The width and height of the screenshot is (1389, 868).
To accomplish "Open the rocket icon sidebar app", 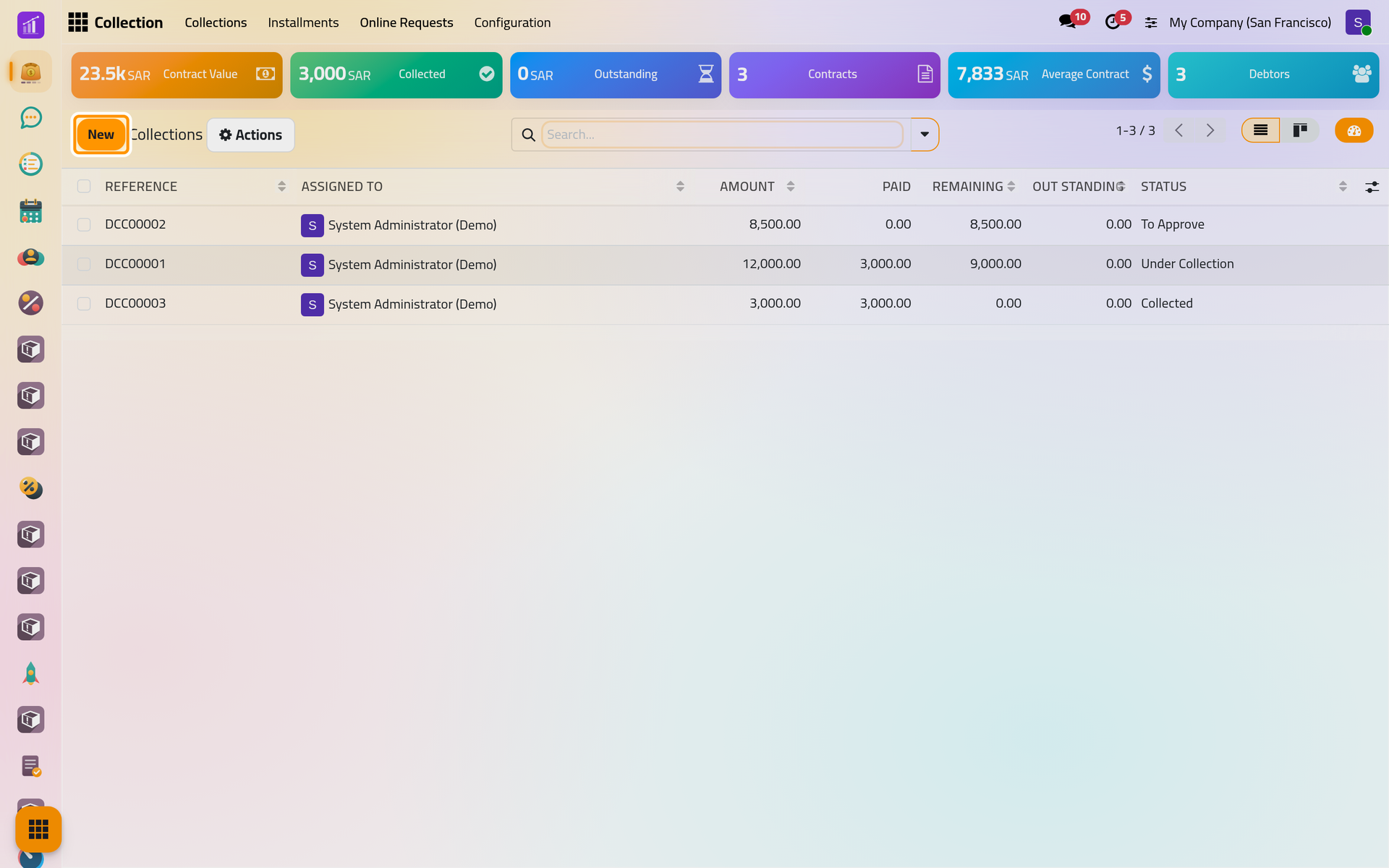I will pyautogui.click(x=30, y=673).
